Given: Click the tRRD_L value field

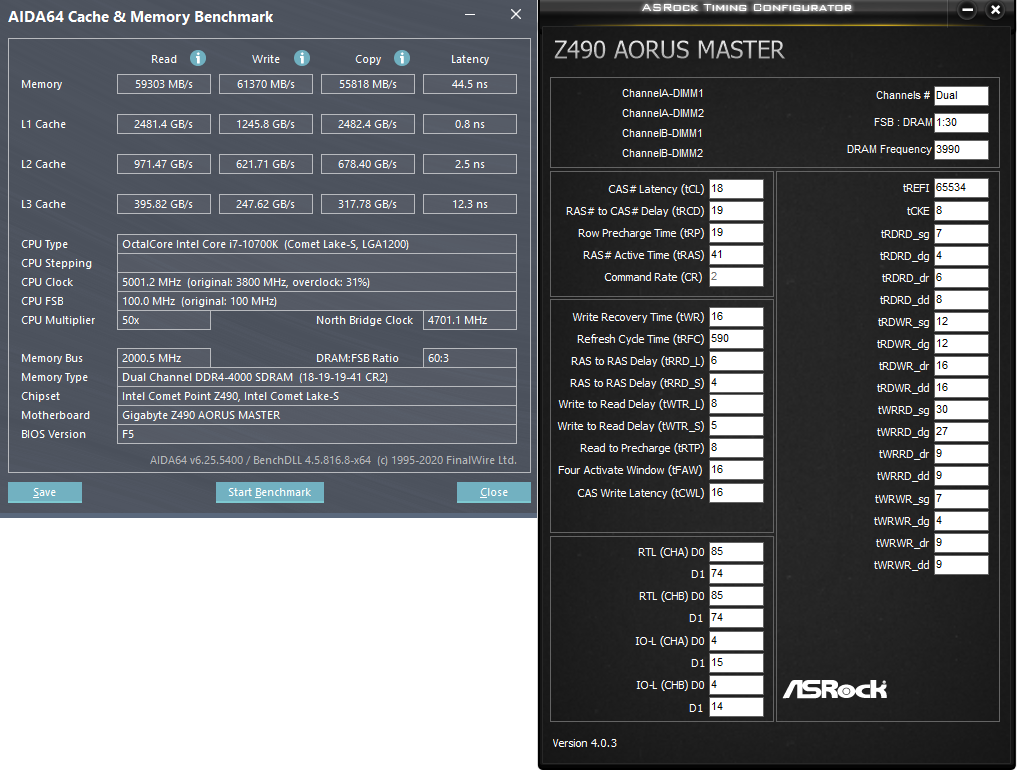Looking at the screenshot, I should pos(736,361).
